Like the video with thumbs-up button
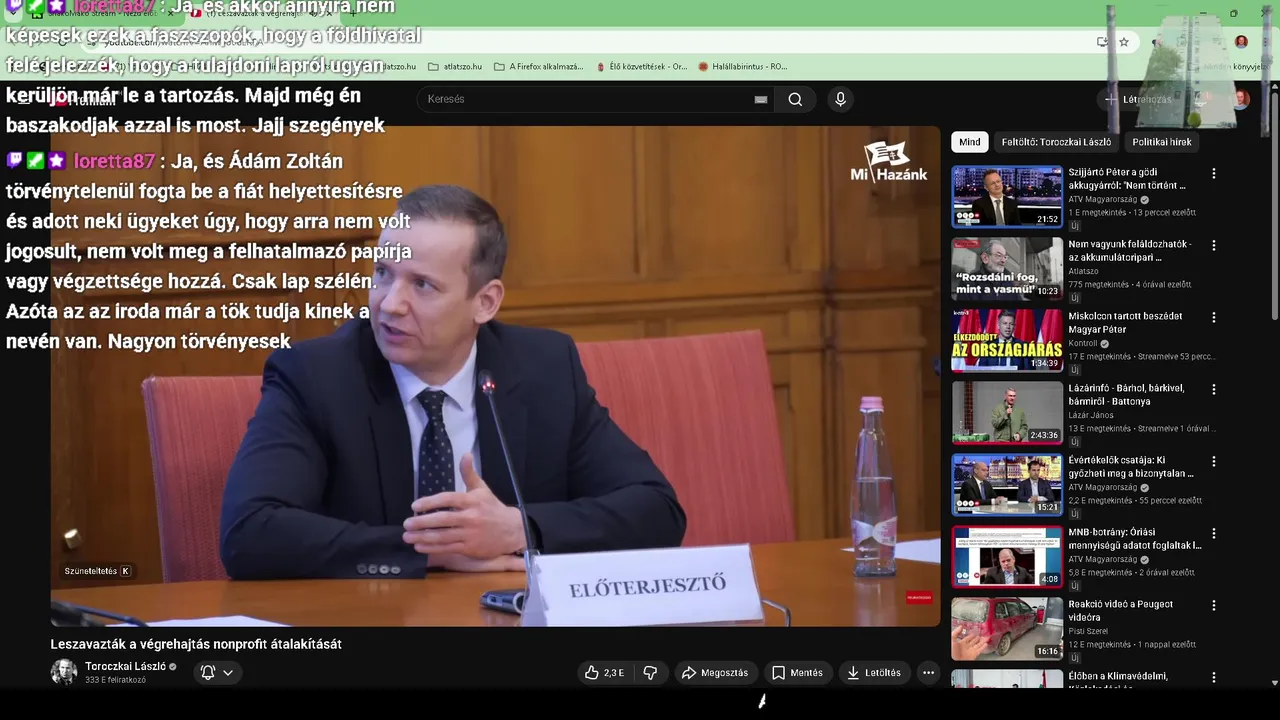Image resolution: width=1280 pixels, height=720 pixels. 605,673
